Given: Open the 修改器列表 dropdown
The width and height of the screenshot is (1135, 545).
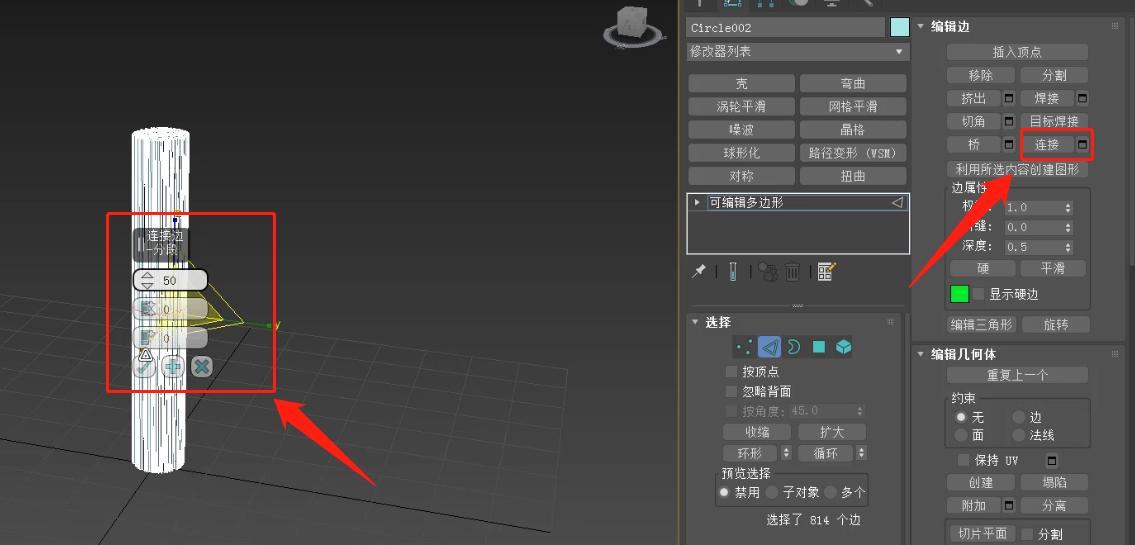Looking at the screenshot, I should [x=797, y=51].
